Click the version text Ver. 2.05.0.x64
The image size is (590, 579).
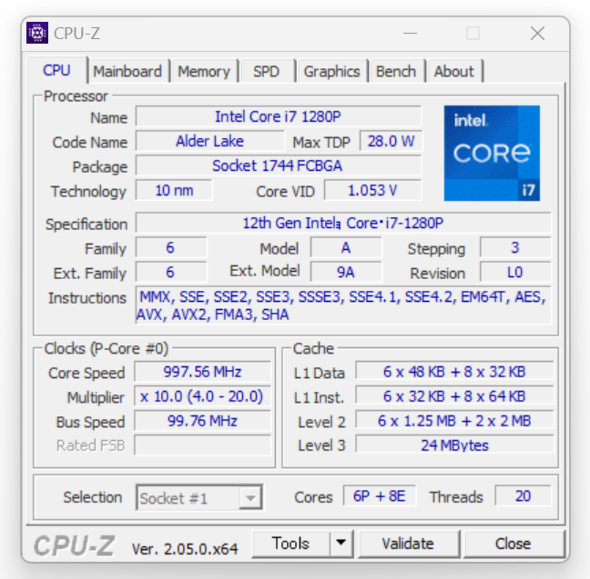pyautogui.click(x=185, y=549)
